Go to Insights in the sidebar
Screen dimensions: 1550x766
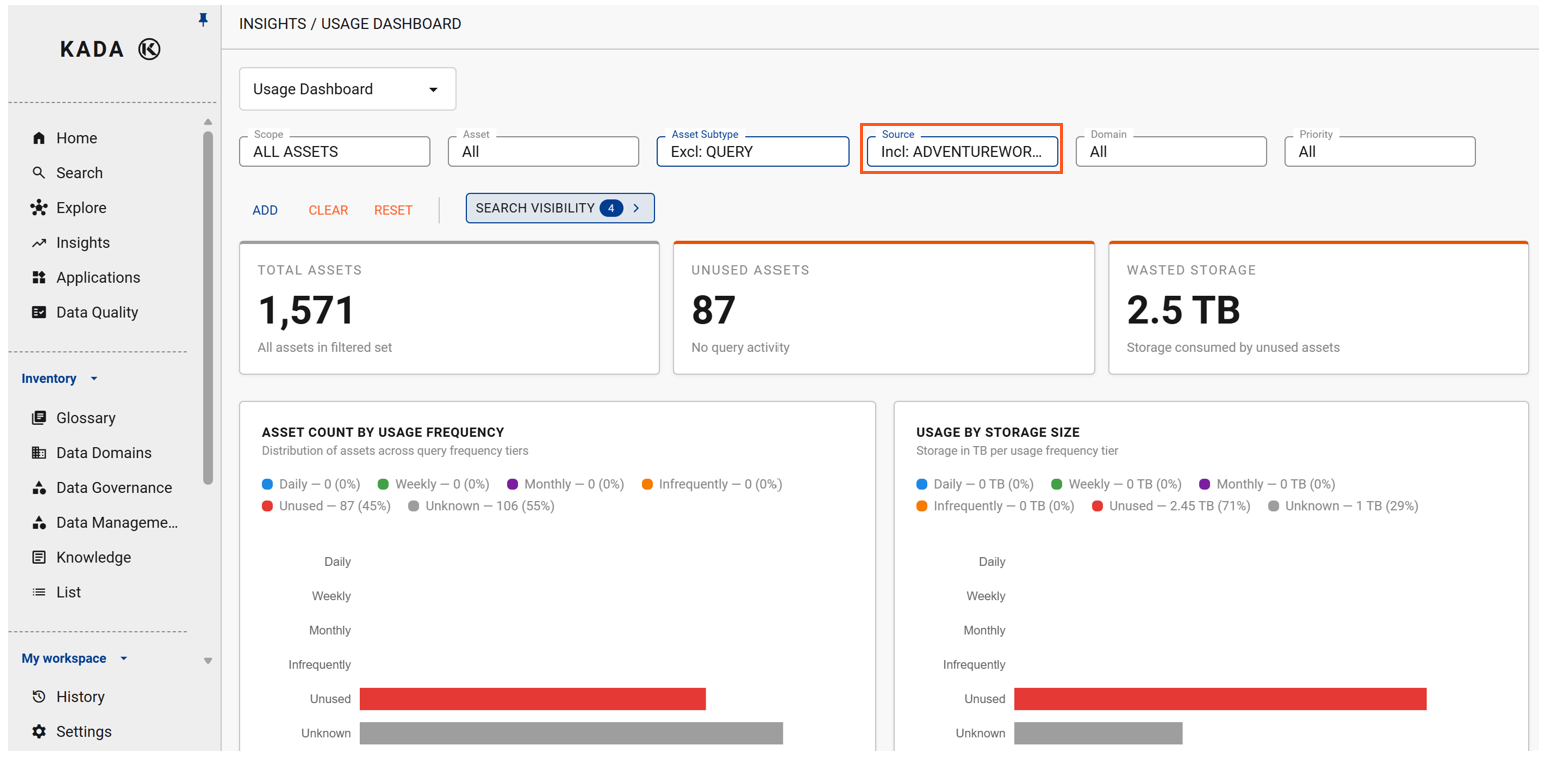click(x=83, y=243)
